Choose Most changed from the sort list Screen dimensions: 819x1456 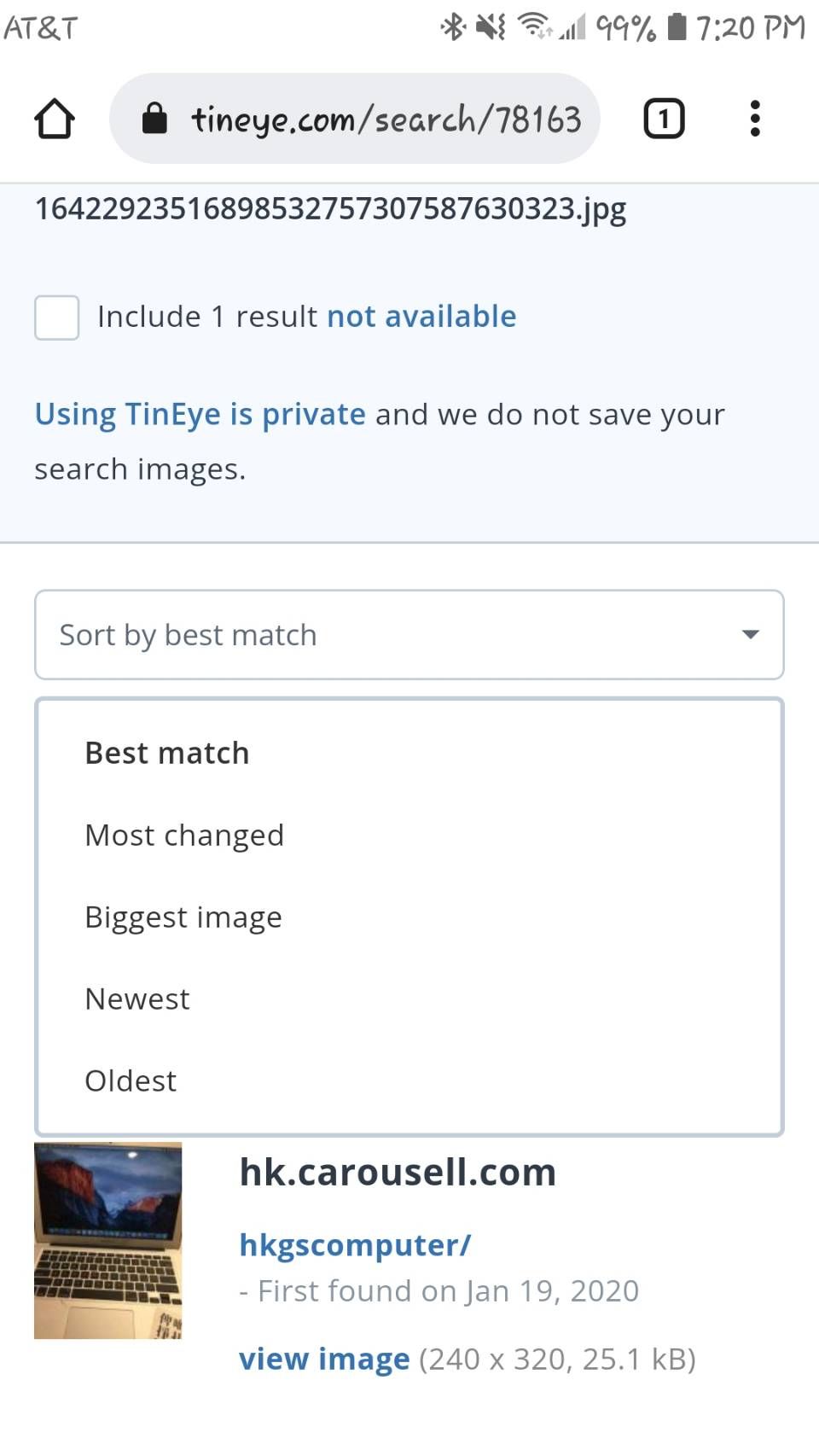coord(184,835)
